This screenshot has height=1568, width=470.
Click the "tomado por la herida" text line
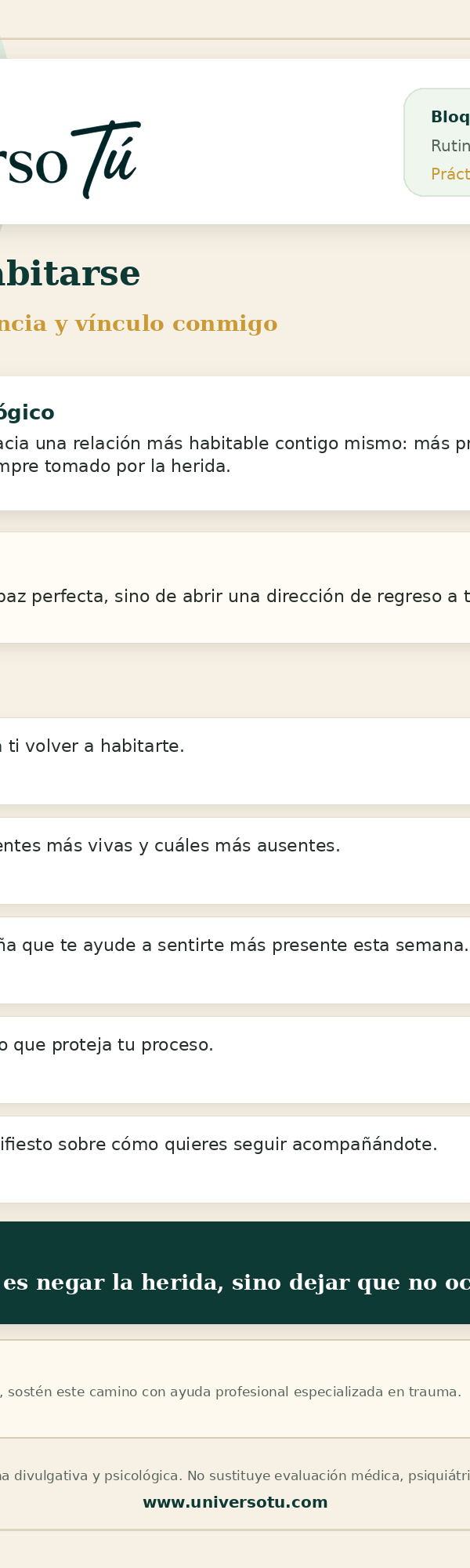[x=115, y=466]
